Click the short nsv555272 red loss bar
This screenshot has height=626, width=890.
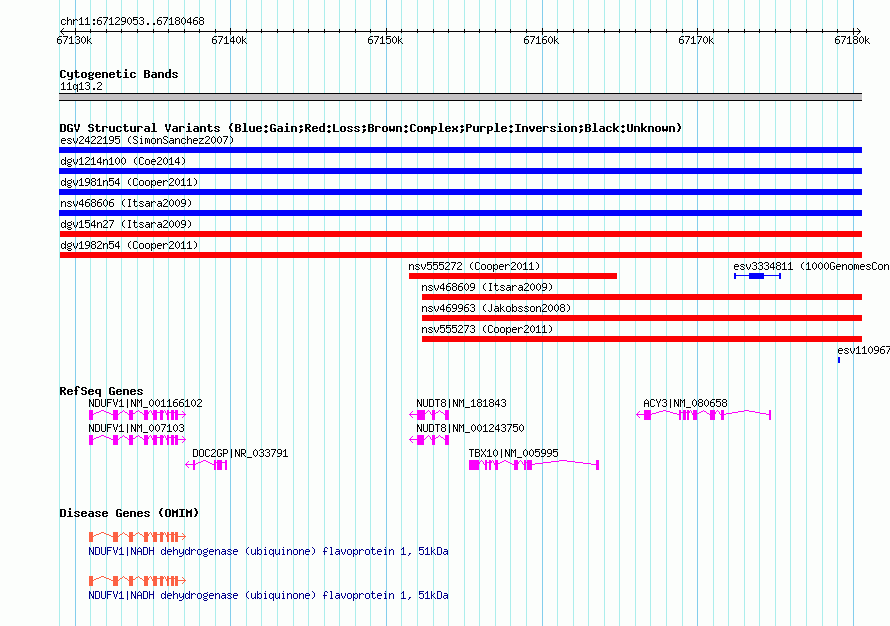coord(513,276)
